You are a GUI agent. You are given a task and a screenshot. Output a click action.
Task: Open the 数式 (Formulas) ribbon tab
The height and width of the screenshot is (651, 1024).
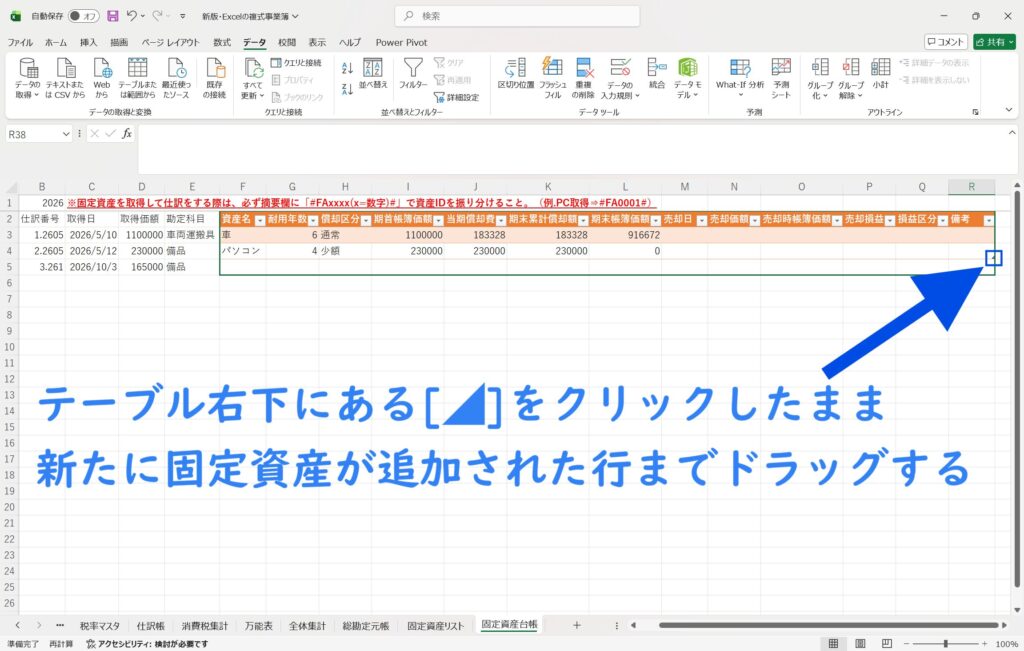(x=222, y=42)
